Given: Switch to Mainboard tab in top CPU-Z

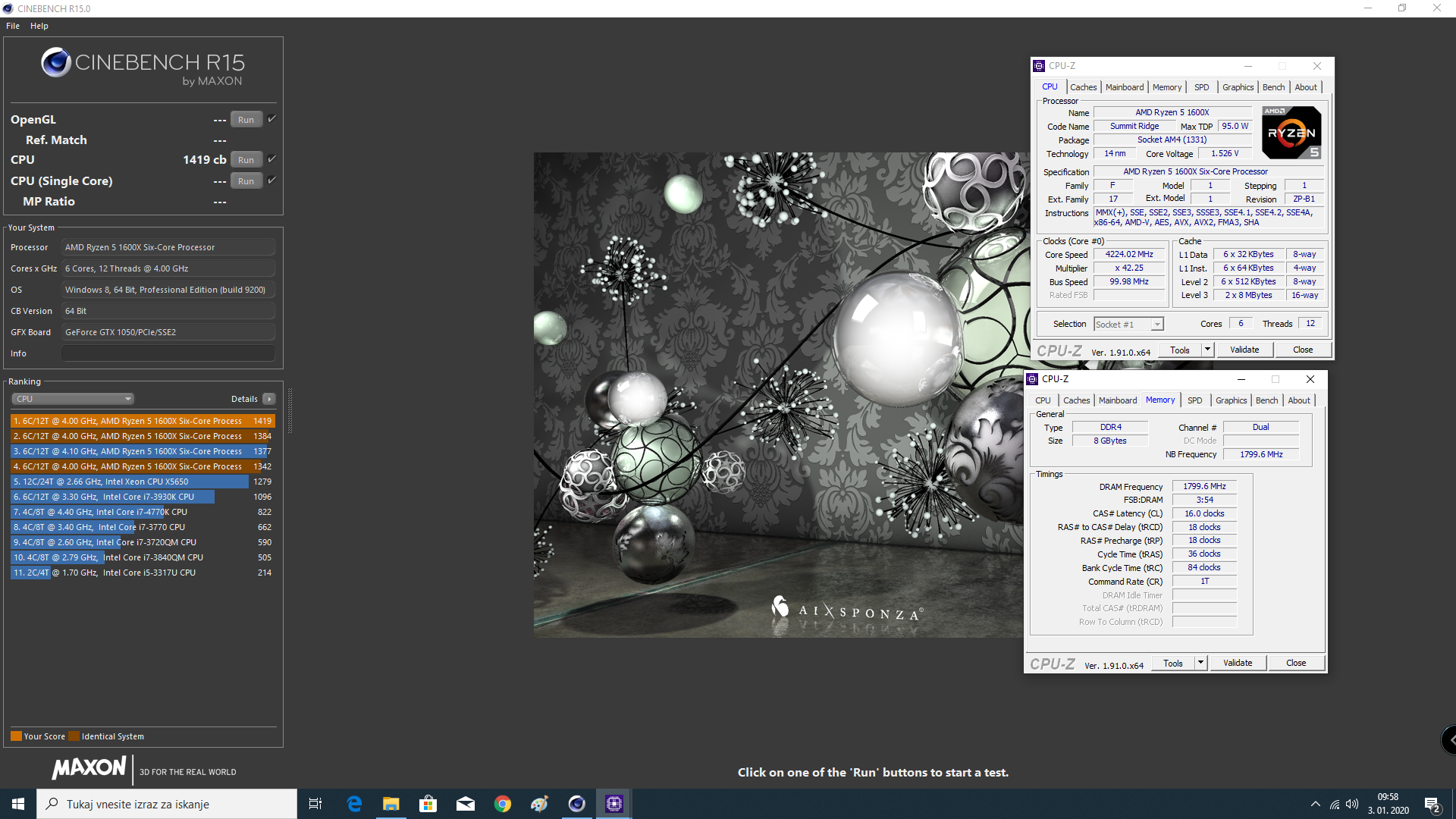Looking at the screenshot, I should [x=1125, y=87].
